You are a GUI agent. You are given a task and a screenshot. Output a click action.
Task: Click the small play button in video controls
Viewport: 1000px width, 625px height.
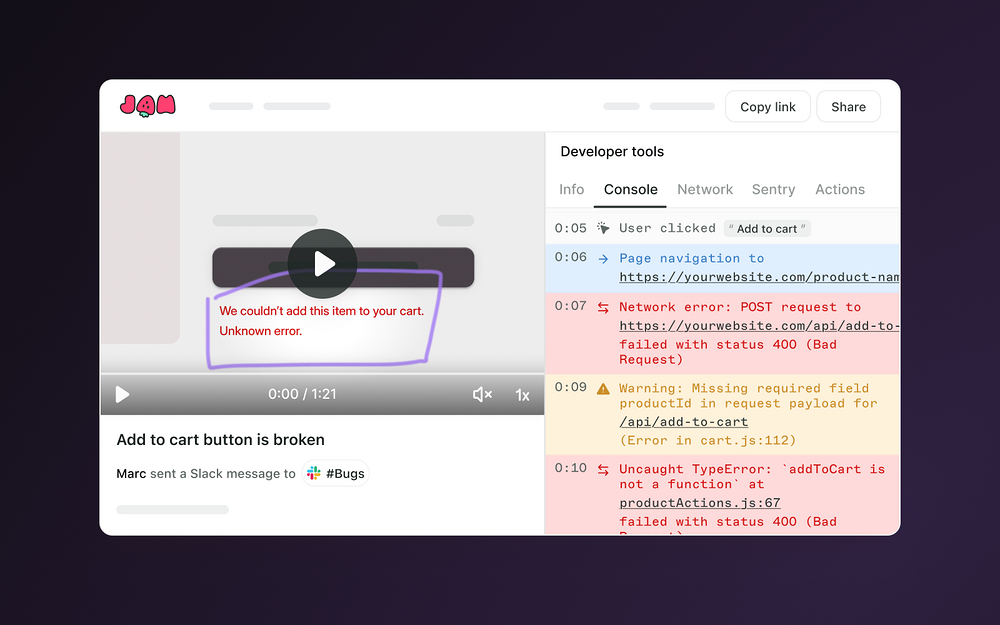(122, 395)
